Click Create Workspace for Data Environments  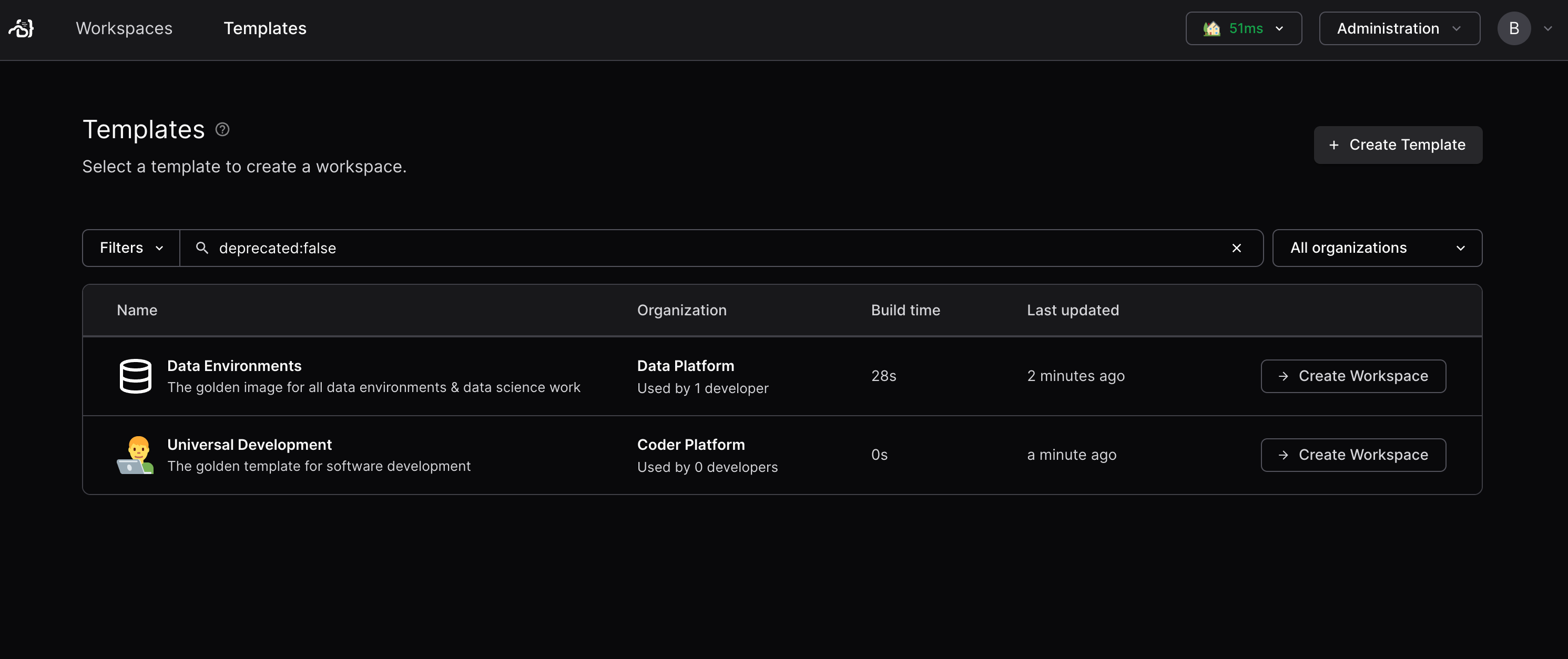tap(1353, 375)
